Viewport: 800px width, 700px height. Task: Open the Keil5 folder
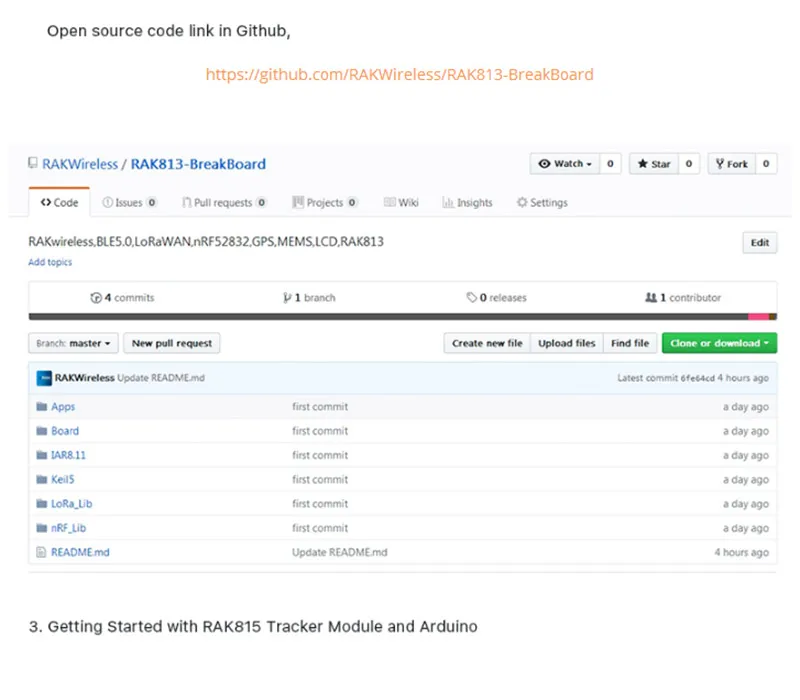(x=63, y=480)
